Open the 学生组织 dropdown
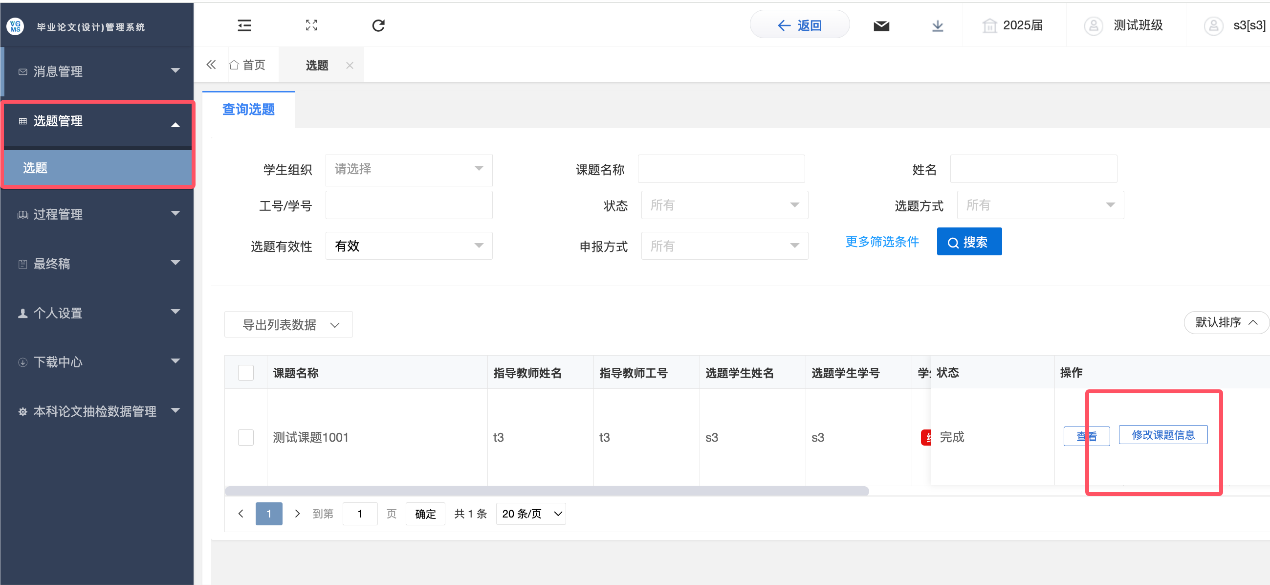Viewport: 1270px width, 585px height. click(x=408, y=169)
